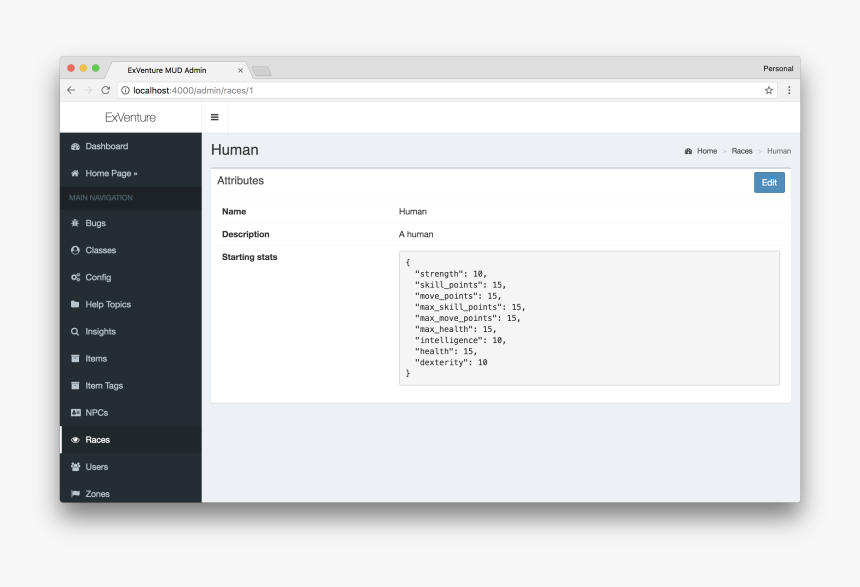The image size is (860, 587).
Task: Click the "Human" page heading
Action: point(235,150)
